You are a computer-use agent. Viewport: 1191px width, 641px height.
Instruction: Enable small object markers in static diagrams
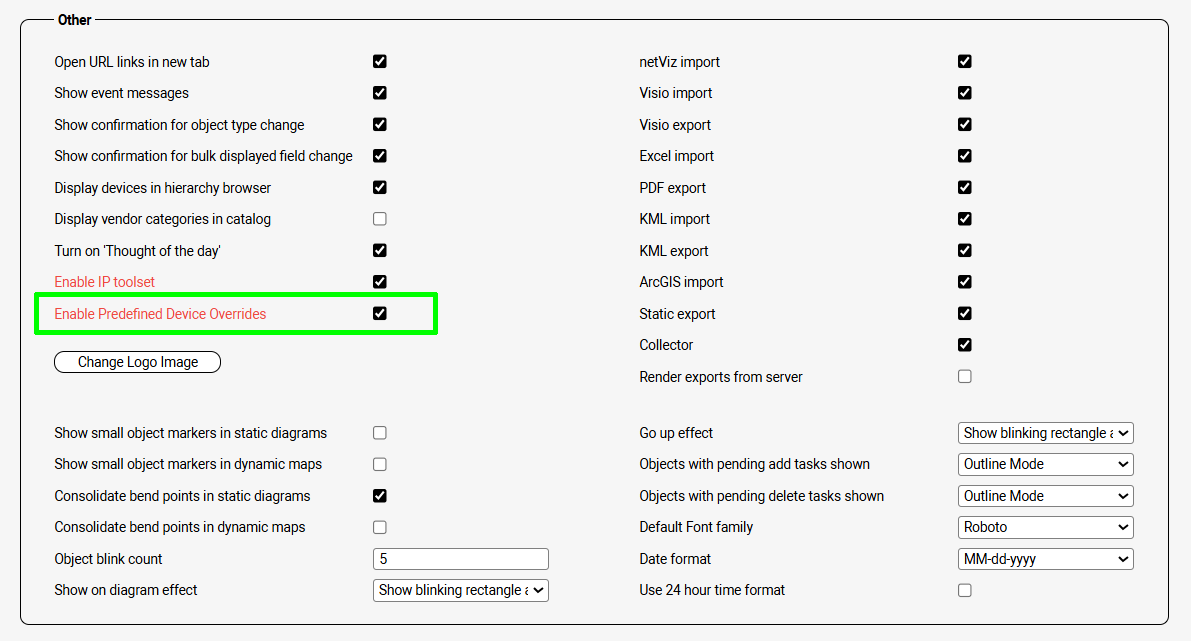click(x=380, y=433)
